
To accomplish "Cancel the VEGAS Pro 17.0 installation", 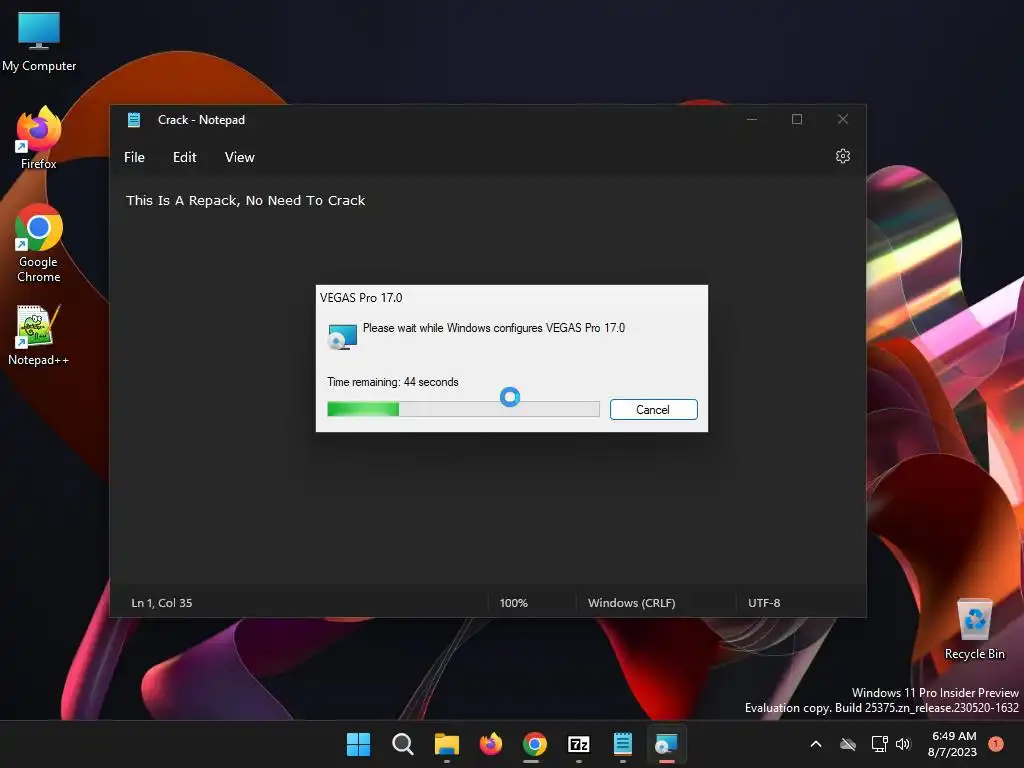I will 653,409.
